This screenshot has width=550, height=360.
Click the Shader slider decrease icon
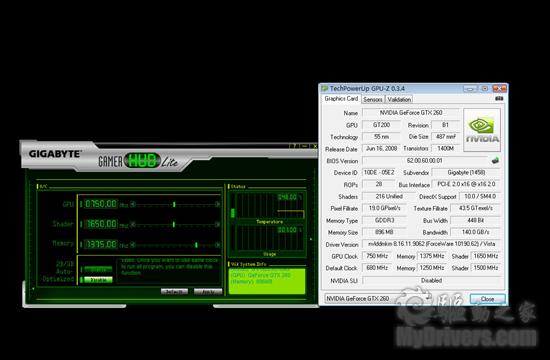click(x=133, y=224)
